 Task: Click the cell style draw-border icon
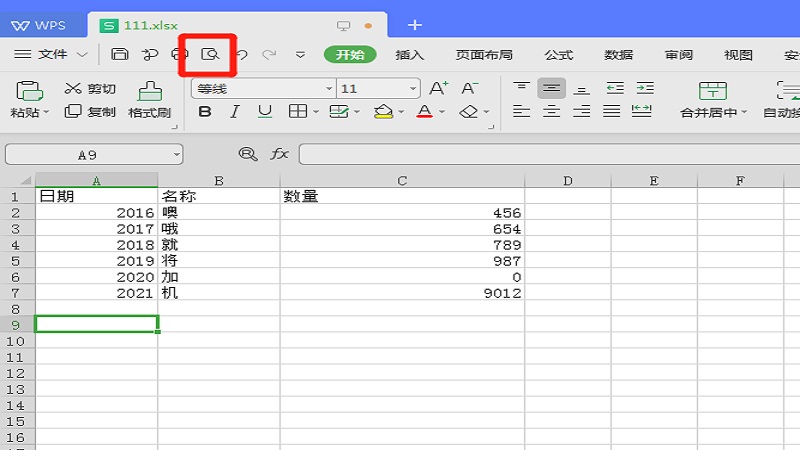[x=339, y=111]
